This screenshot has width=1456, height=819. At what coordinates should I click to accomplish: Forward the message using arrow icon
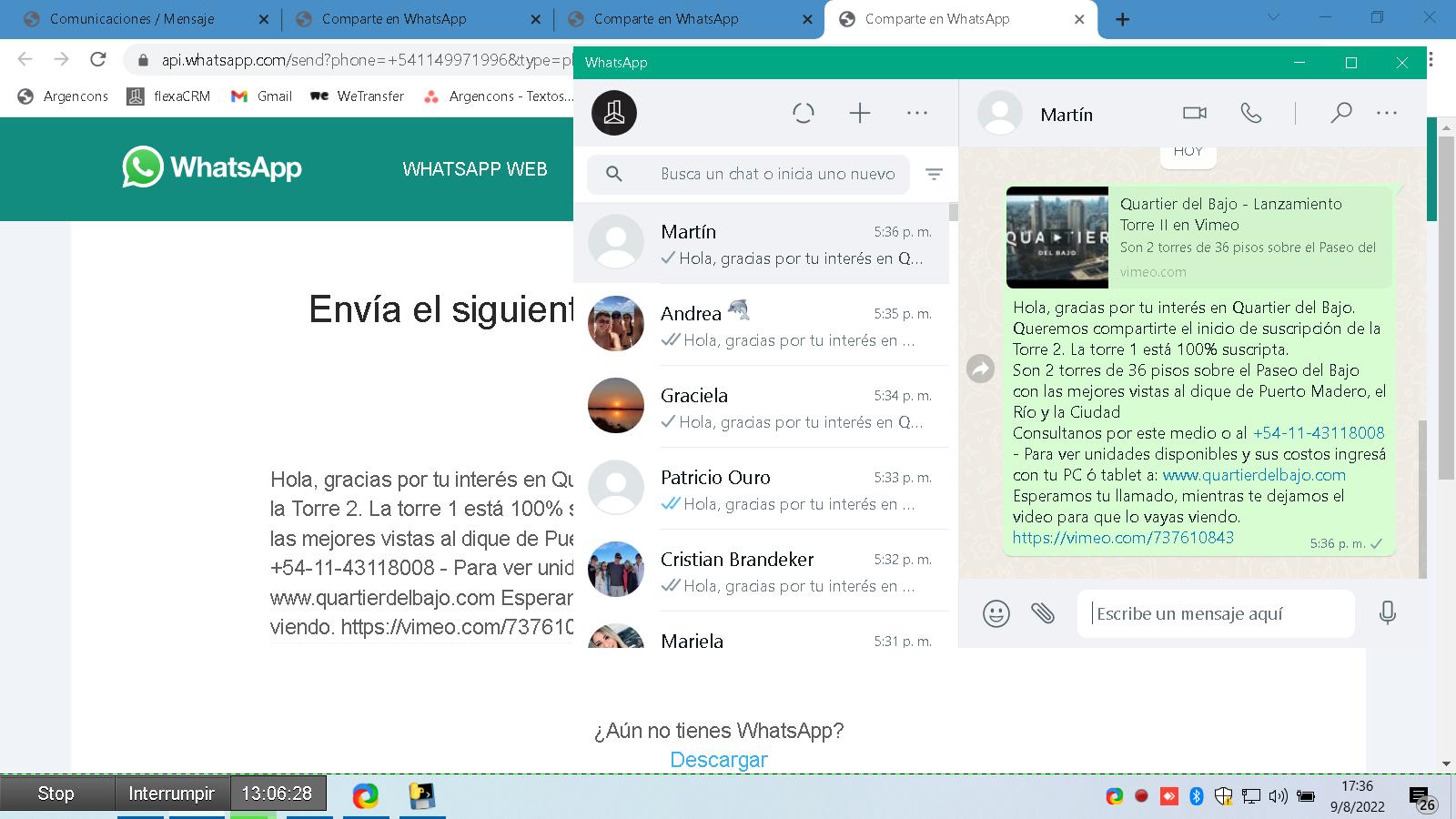tap(980, 369)
